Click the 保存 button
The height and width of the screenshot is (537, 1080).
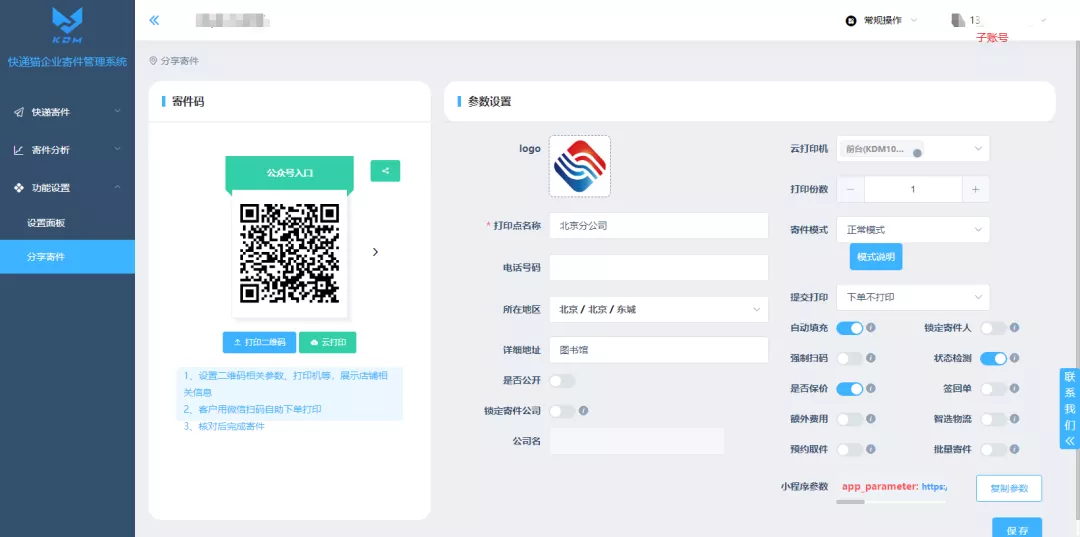(x=1017, y=529)
